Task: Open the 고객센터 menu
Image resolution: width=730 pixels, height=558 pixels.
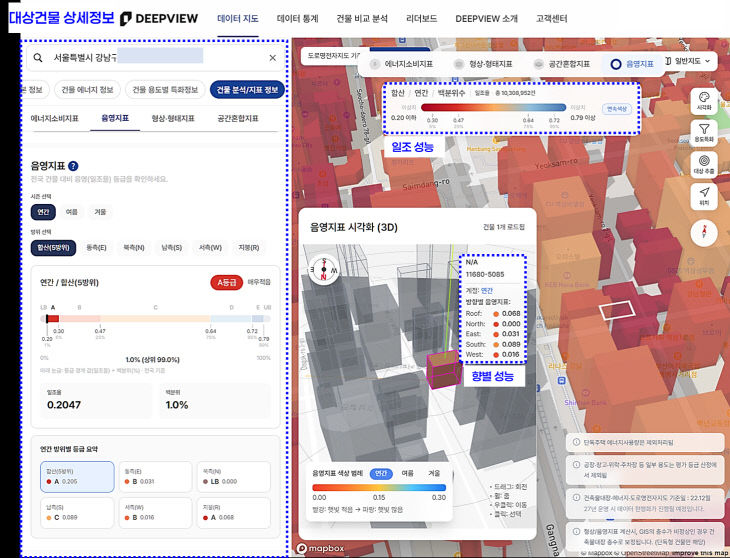Action: [551, 19]
